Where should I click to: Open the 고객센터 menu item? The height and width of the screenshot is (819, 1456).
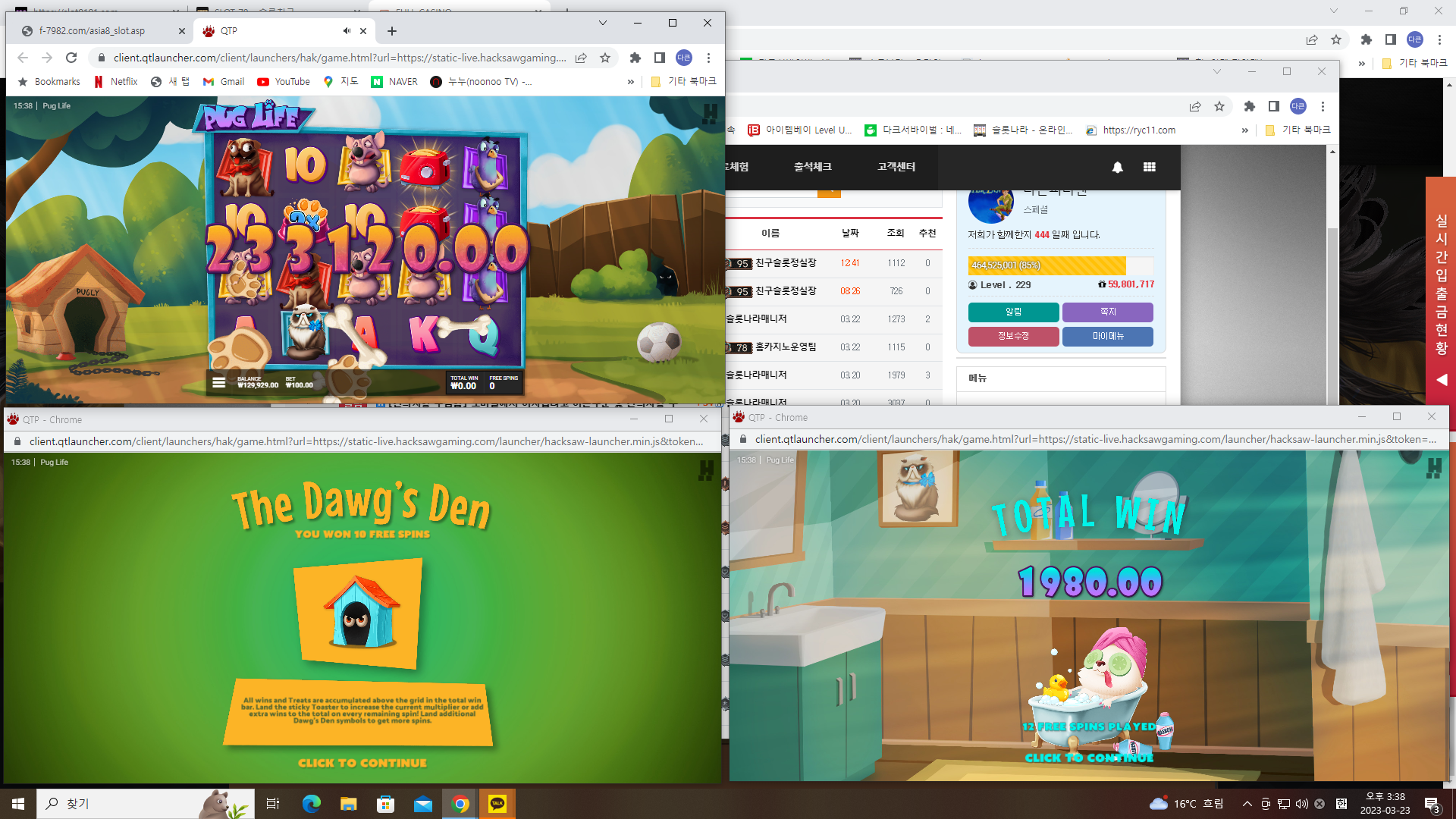click(896, 167)
